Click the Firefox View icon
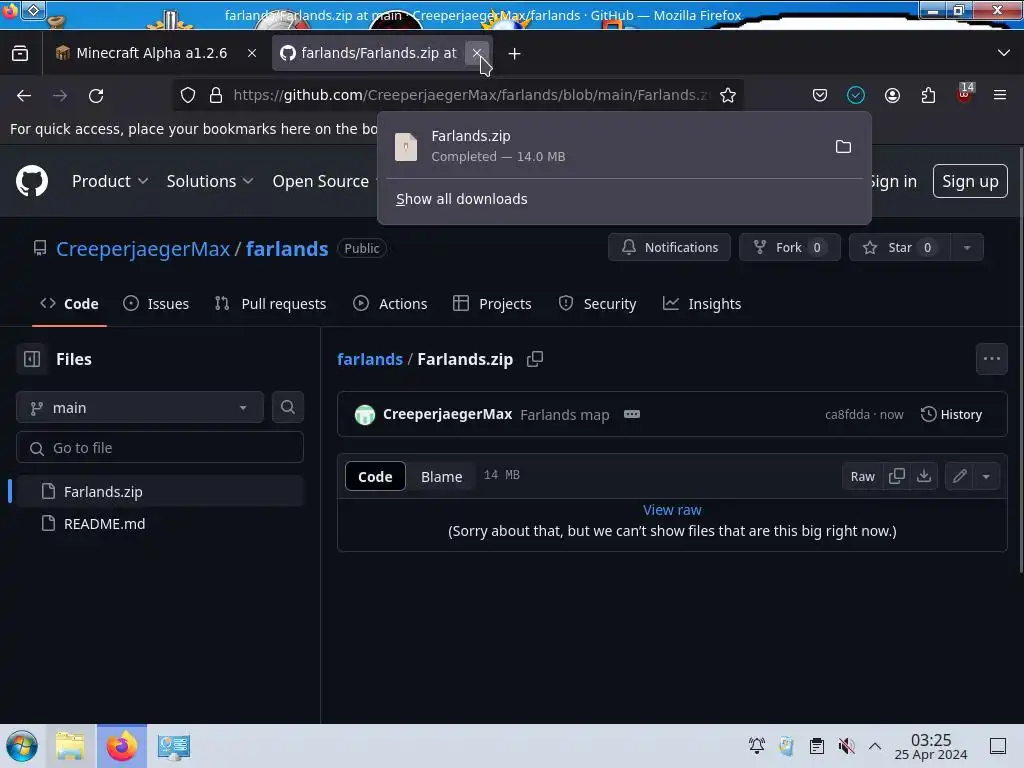 (20, 53)
